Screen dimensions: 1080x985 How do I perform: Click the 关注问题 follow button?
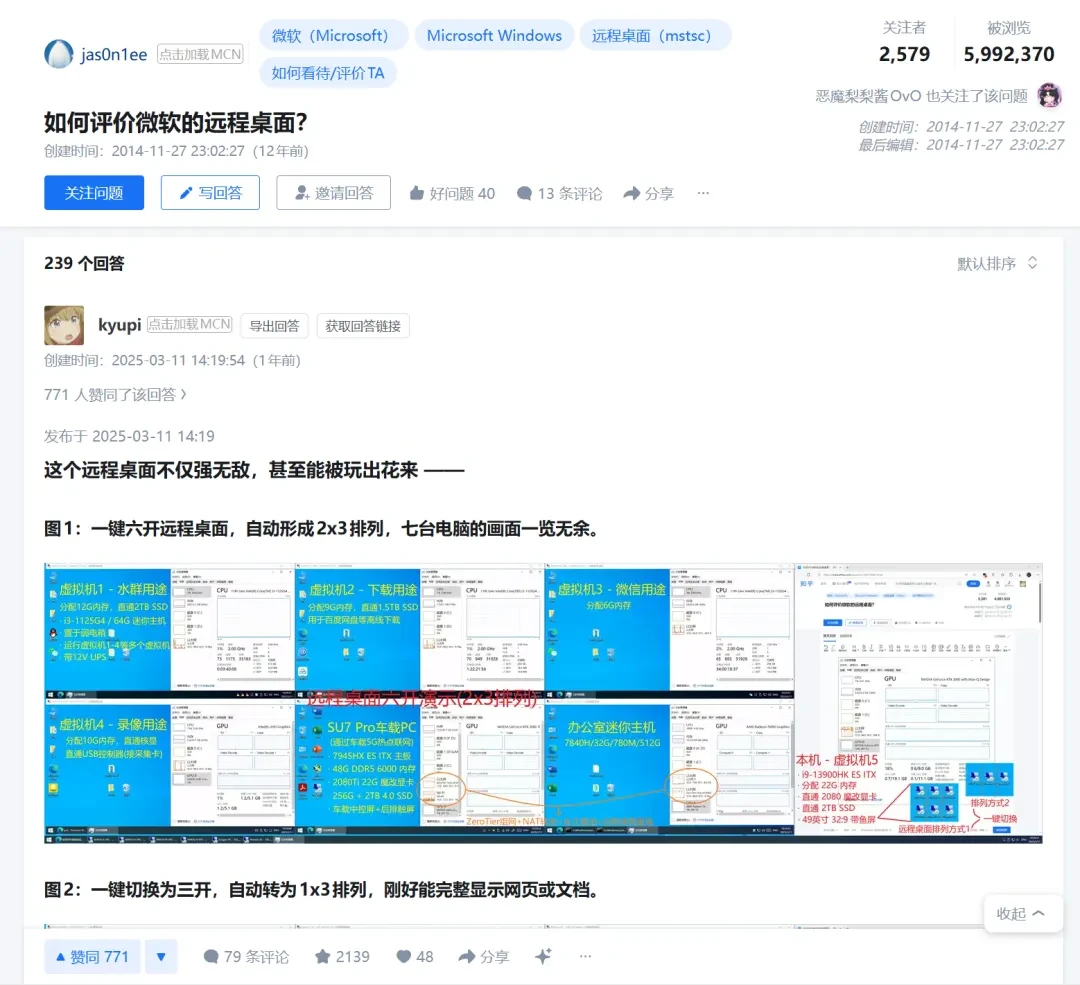point(94,193)
